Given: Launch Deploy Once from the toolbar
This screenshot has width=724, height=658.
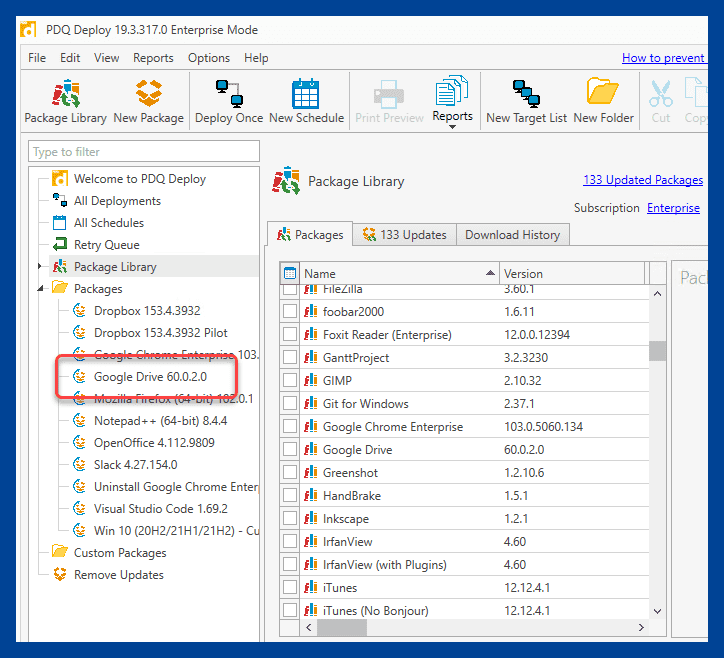Looking at the screenshot, I should [229, 94].
